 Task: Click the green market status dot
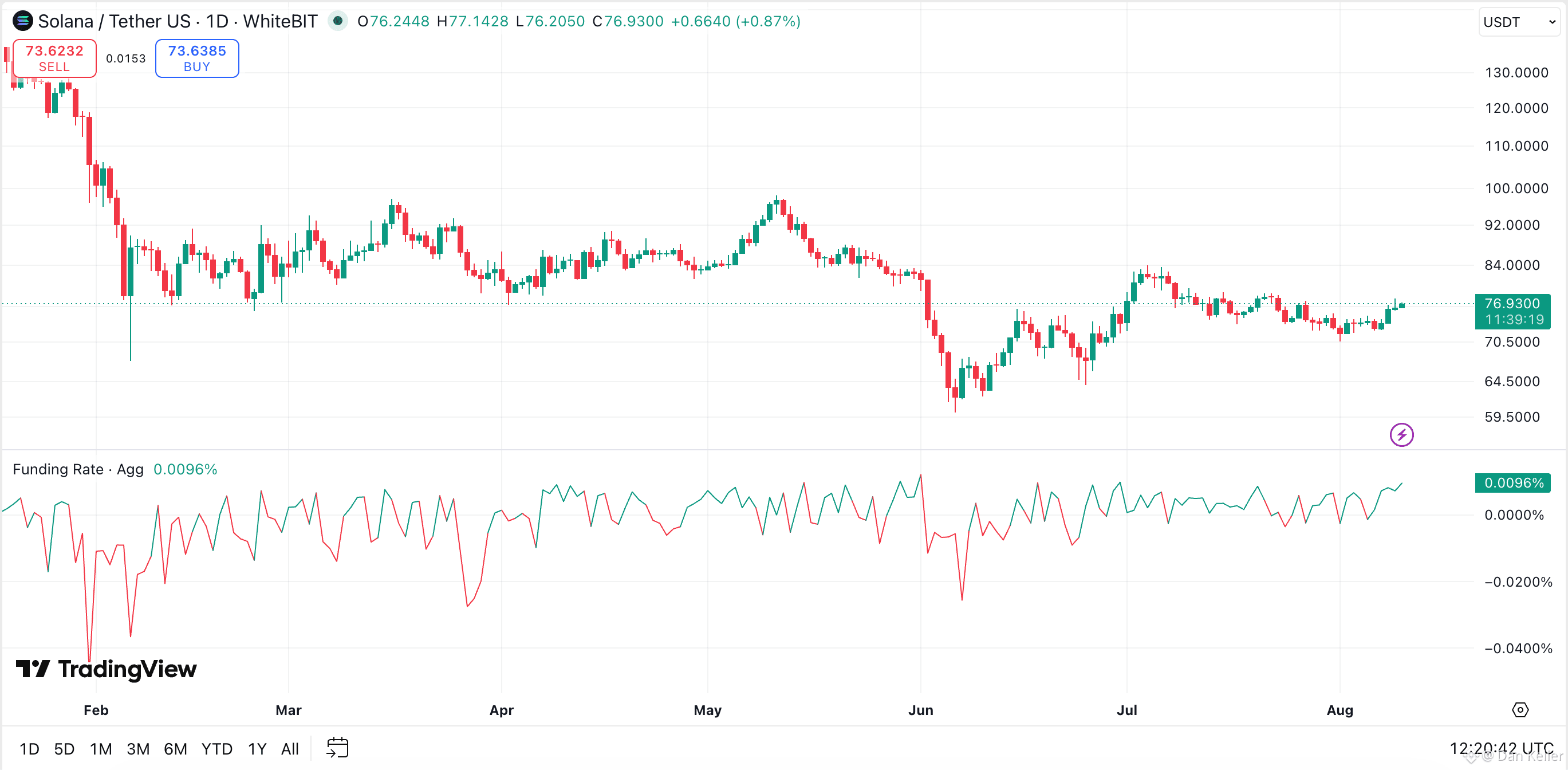pyautogui.click(x=338, y=21)
